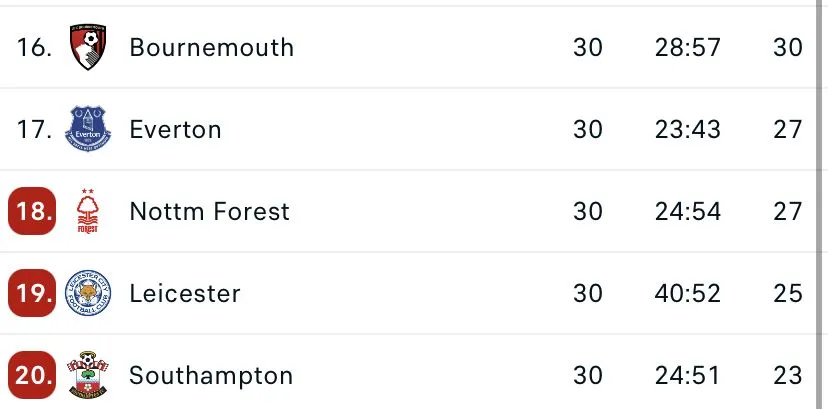Click position number 17 beside Everton
This screenshot has width=828, height=409.
34,129
